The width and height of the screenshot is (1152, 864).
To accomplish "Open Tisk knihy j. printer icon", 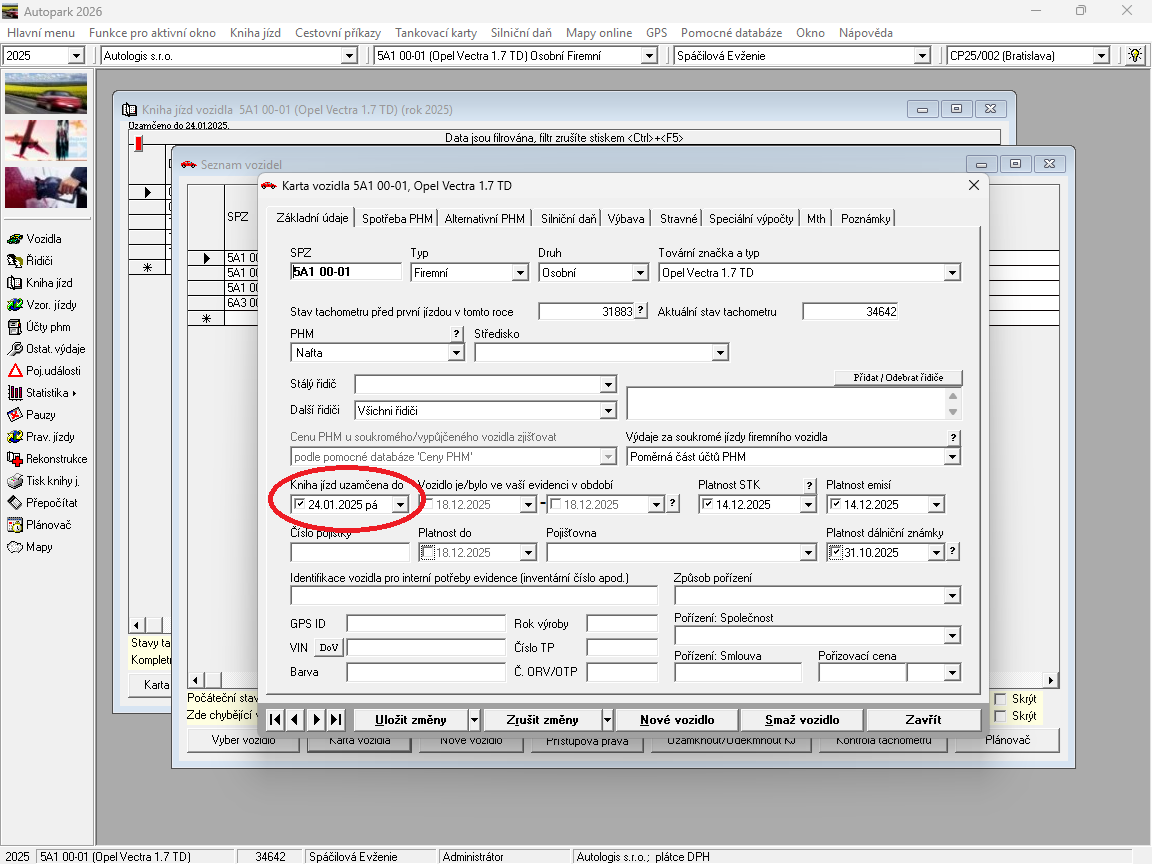I will pos(15,481).
